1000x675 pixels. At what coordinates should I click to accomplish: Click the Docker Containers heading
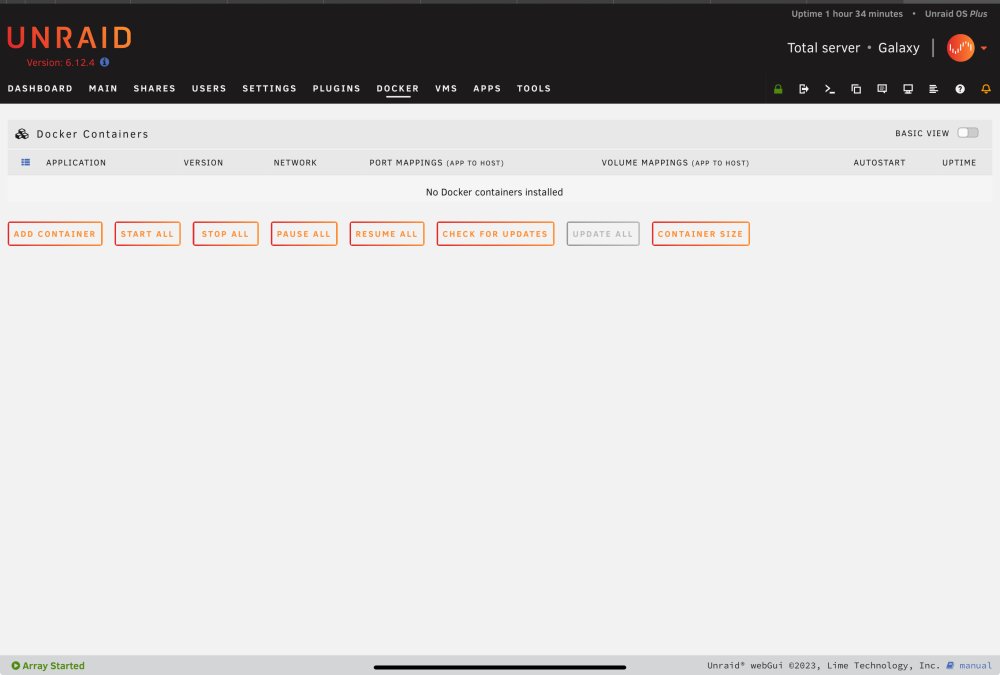[x=92, y=134]
